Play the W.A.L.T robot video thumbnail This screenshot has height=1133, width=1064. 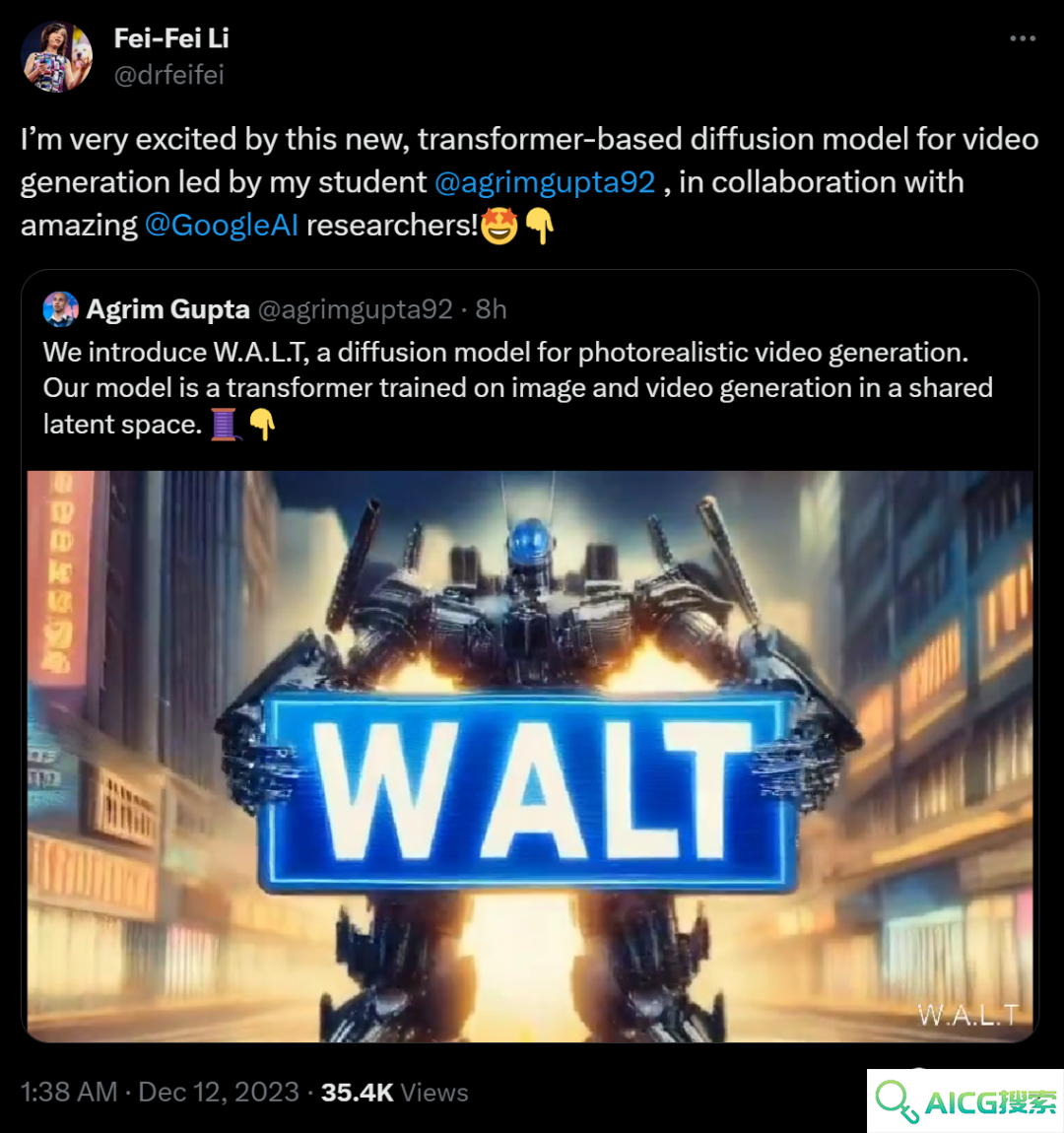[x=530, y=756]
